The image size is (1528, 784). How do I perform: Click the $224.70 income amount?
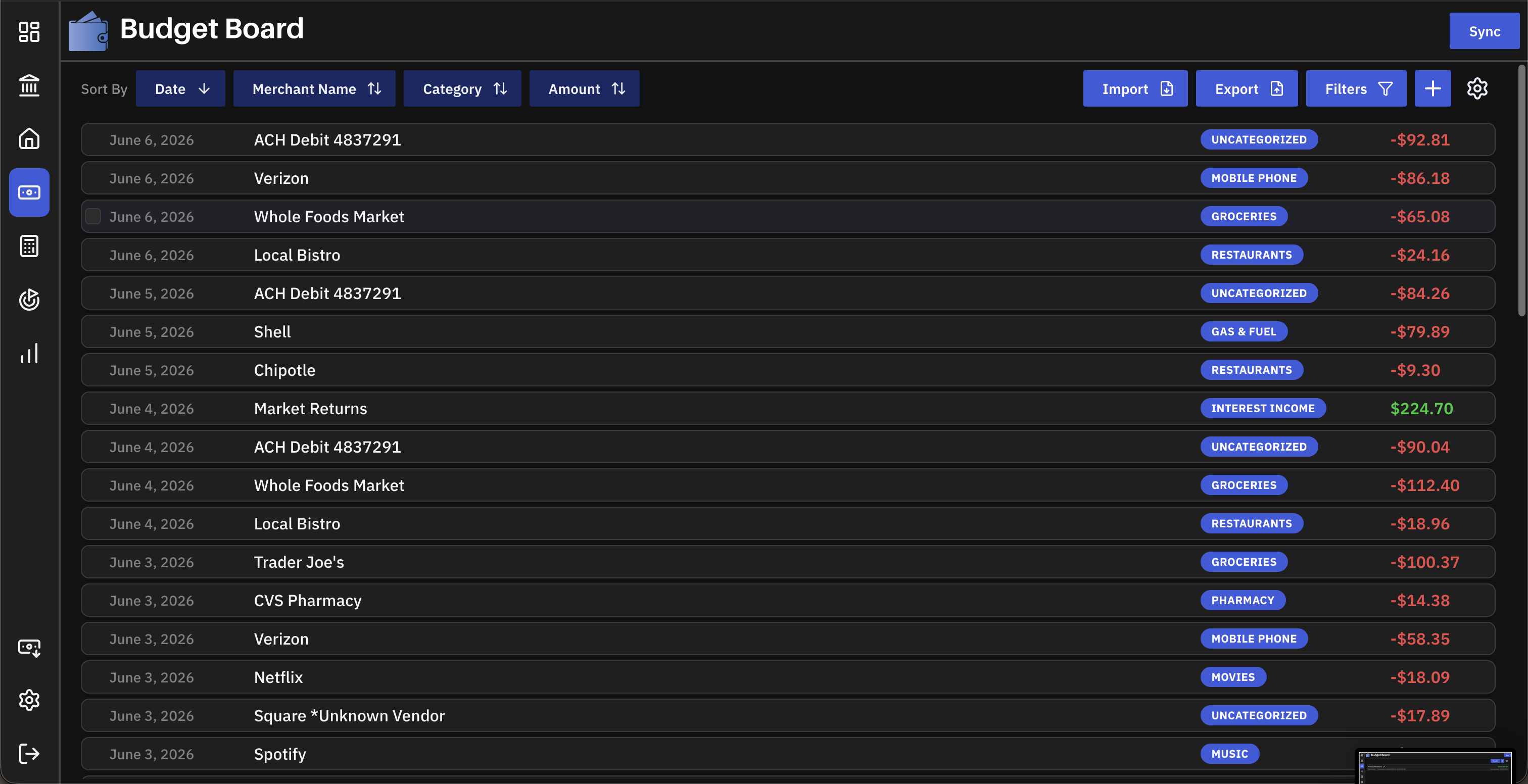1421,409
